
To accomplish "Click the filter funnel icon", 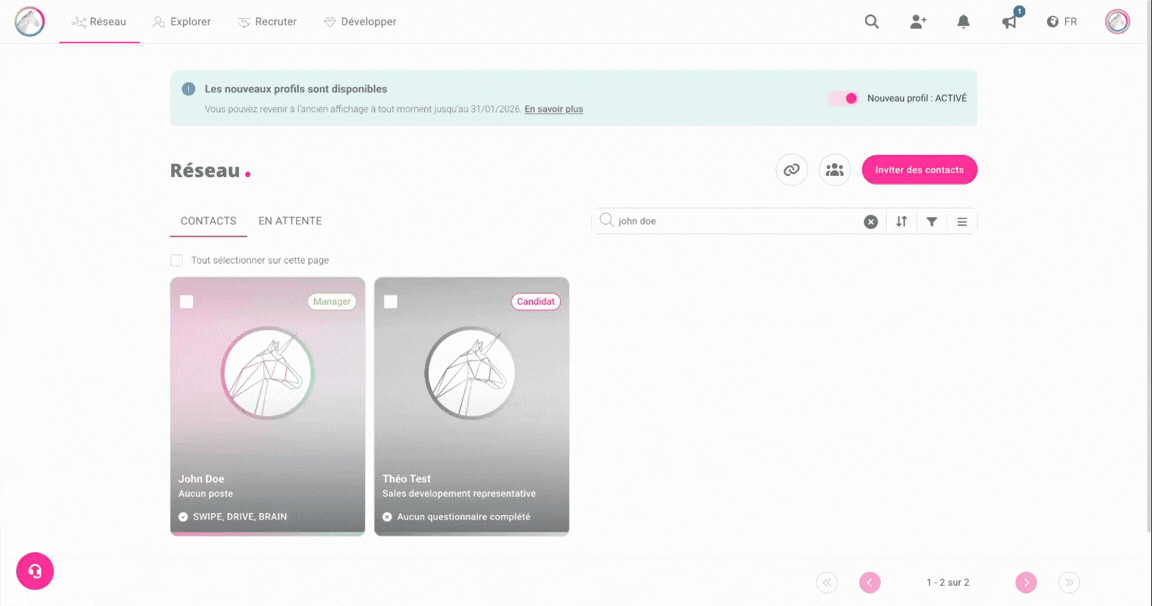I will (932, 222).
